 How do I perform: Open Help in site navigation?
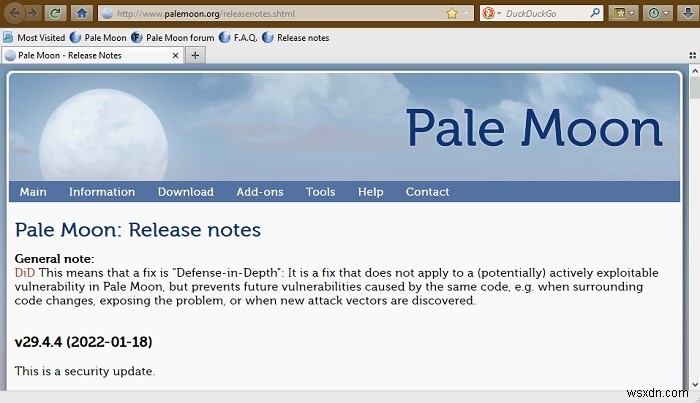[371, 192]
